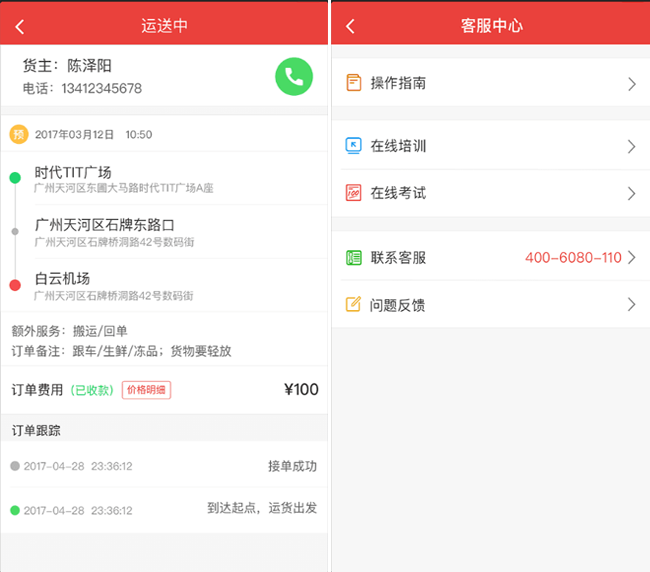Click the 在线培训 screen icon

pyautogui.click(x=354, y=145)
